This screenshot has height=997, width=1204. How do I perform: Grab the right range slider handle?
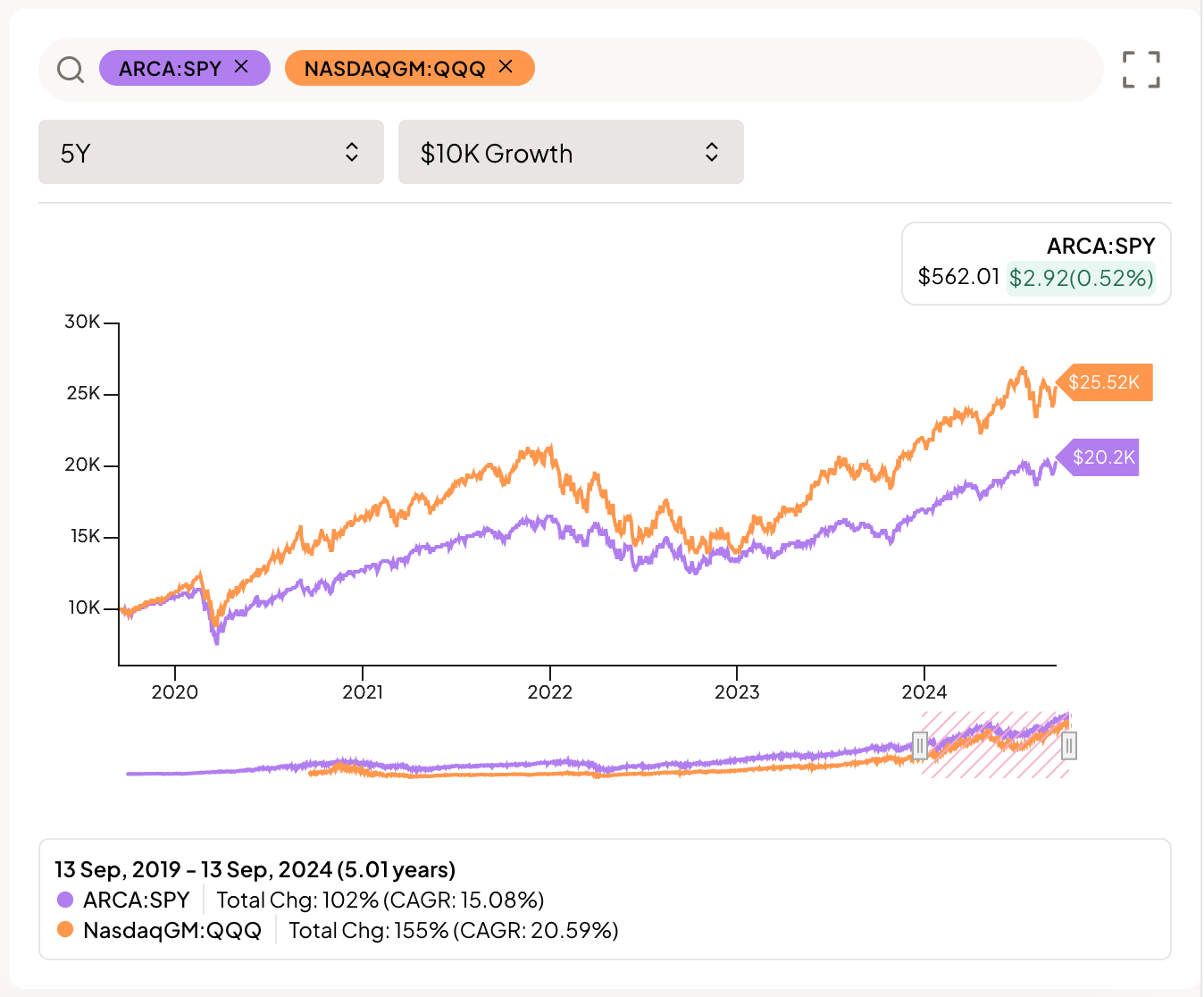click(1068, 745)
